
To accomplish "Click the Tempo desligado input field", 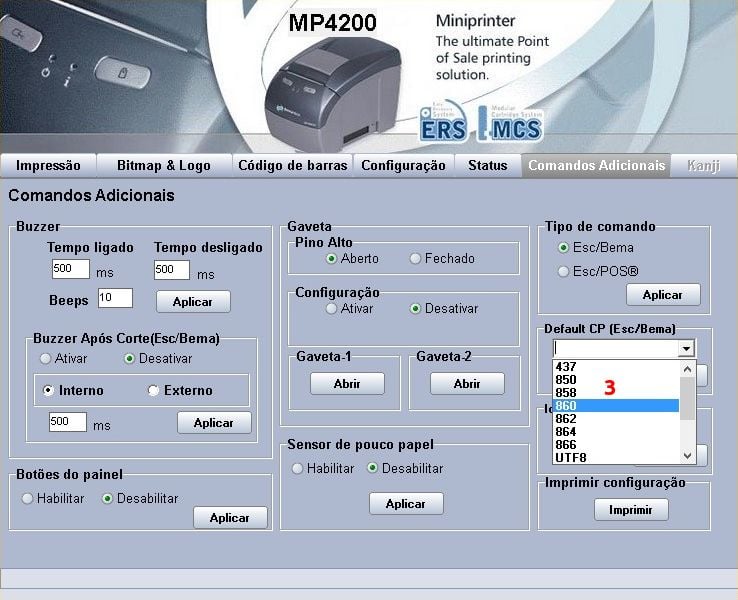I will (172, 270).
